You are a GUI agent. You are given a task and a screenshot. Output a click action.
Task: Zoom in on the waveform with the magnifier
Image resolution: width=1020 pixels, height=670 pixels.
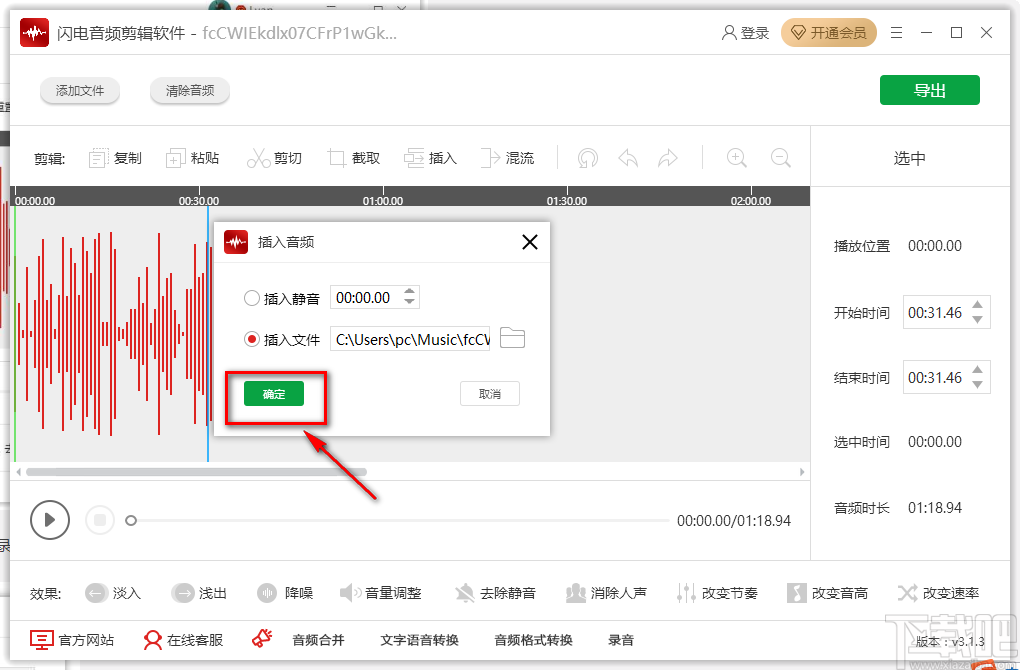(736, 158)
